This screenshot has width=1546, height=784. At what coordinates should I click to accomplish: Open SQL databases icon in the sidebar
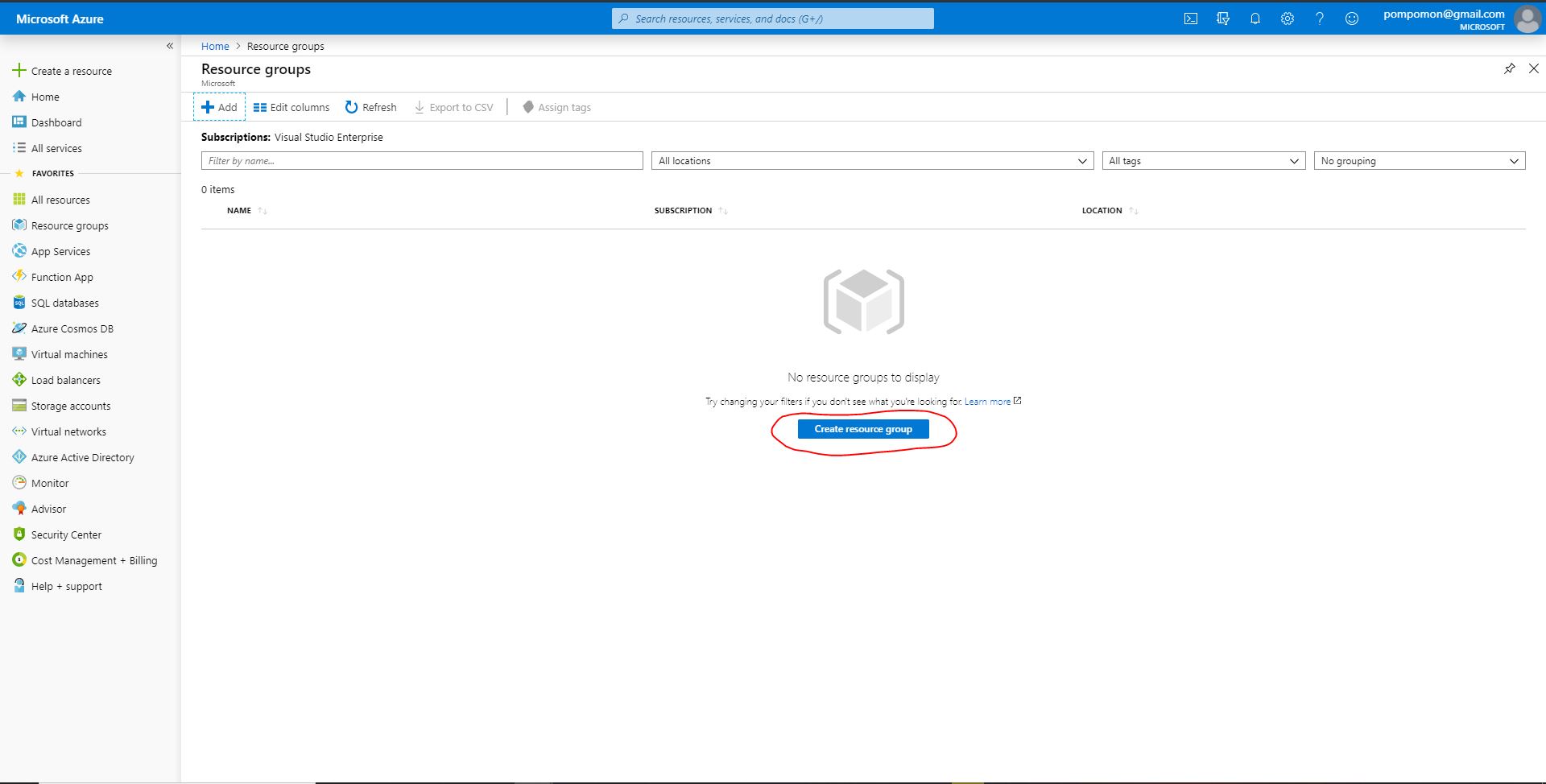pos(19,303)
